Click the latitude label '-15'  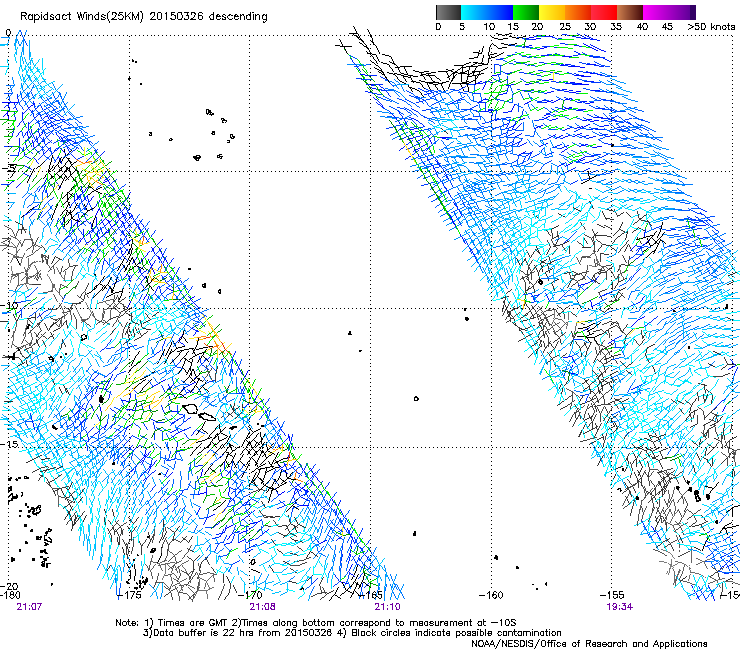click(9, 445)
